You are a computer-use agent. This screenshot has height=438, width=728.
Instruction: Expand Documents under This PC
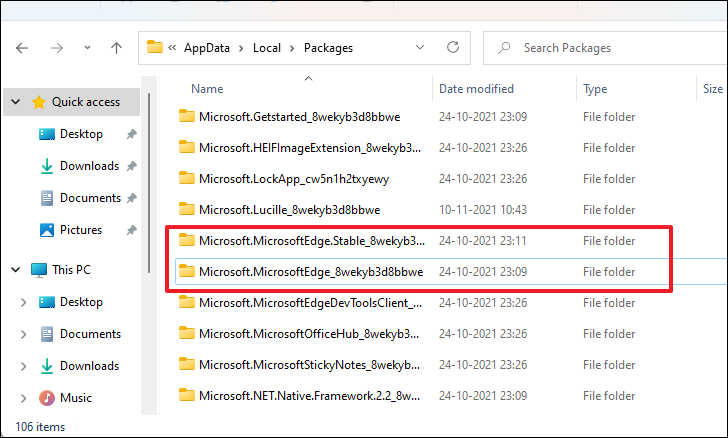tap(23, 334)
